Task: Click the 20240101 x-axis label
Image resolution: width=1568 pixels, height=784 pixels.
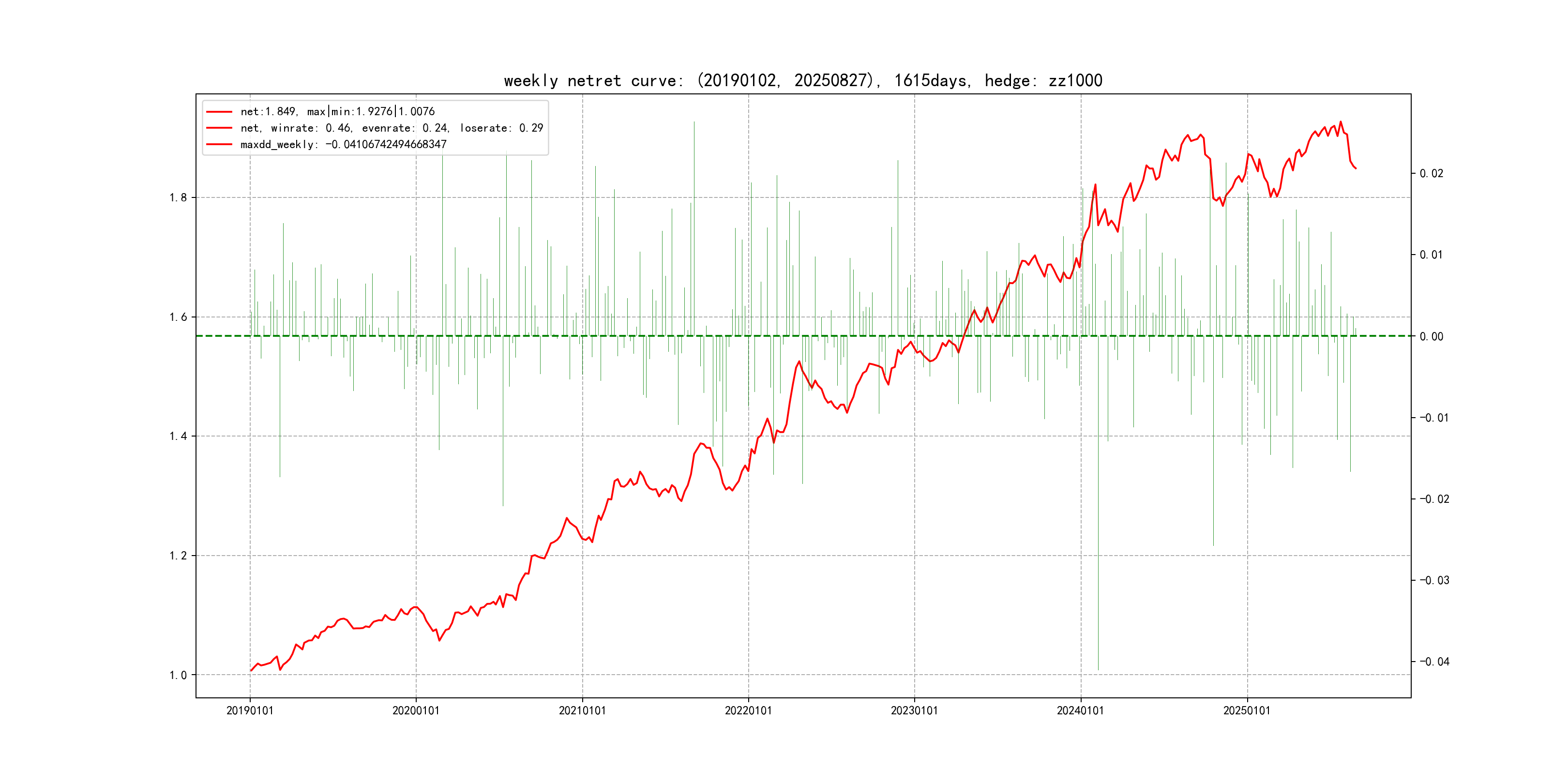Action: click(x=1081, y=710)
